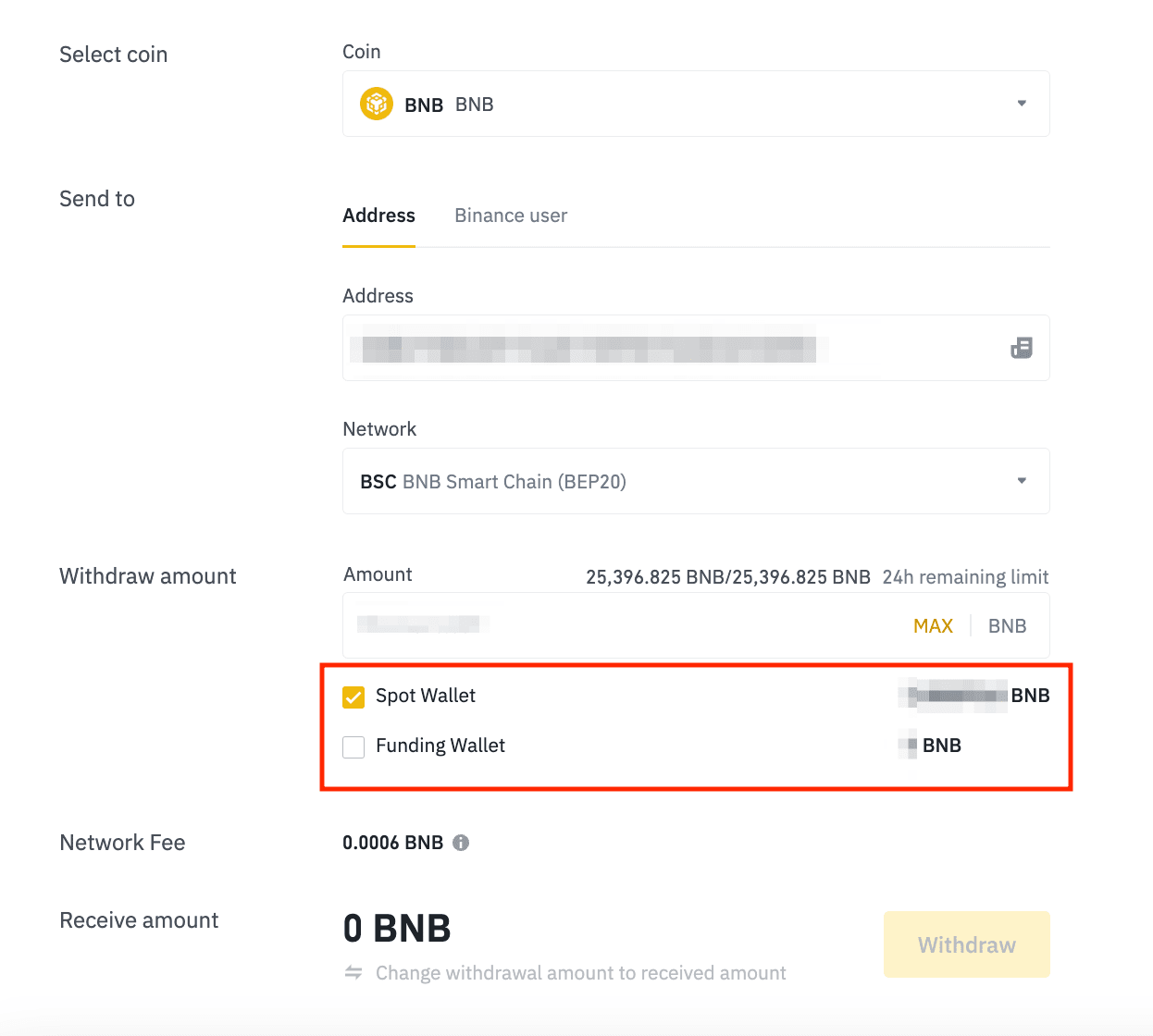Uncheck the Spot Wallet checkbox
The height and width of the screenshot is (1036, 1153).
[353, 697]
